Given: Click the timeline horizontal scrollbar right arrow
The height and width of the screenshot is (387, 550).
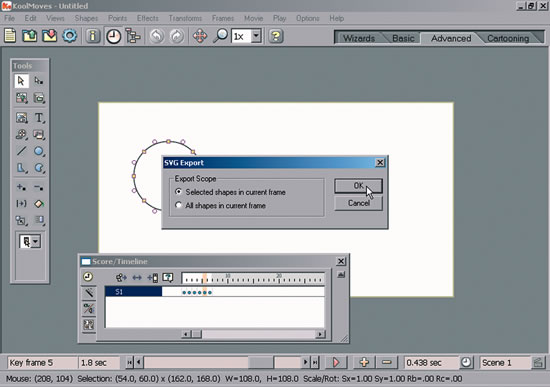Looking at the screenshot, I should (x=320, y=334).
